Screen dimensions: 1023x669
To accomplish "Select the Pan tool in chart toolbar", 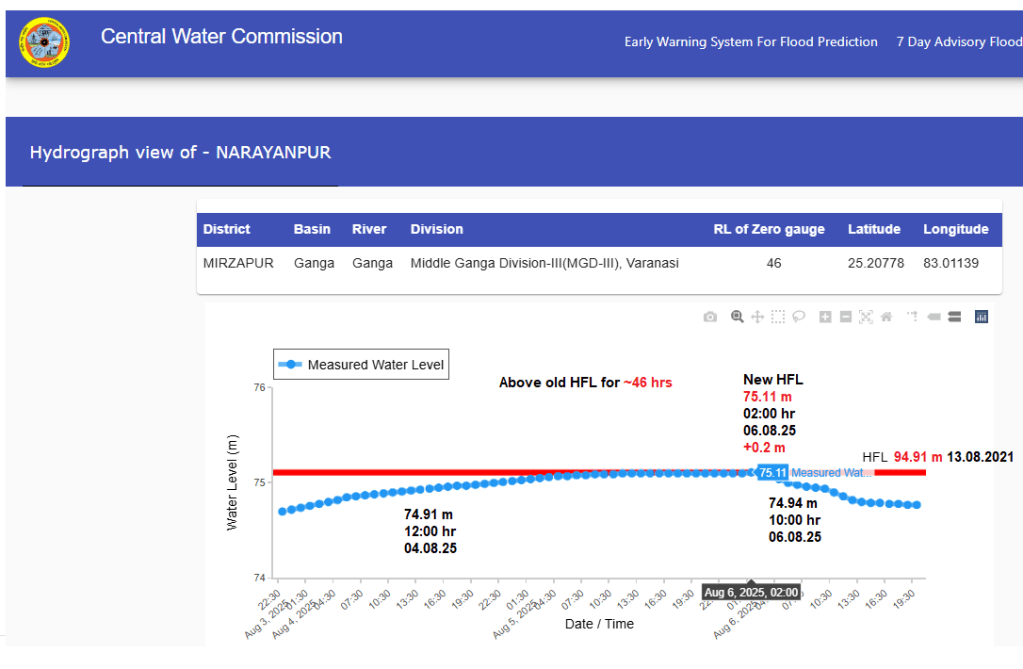I will pyautogui.click(x=757, y=317).
